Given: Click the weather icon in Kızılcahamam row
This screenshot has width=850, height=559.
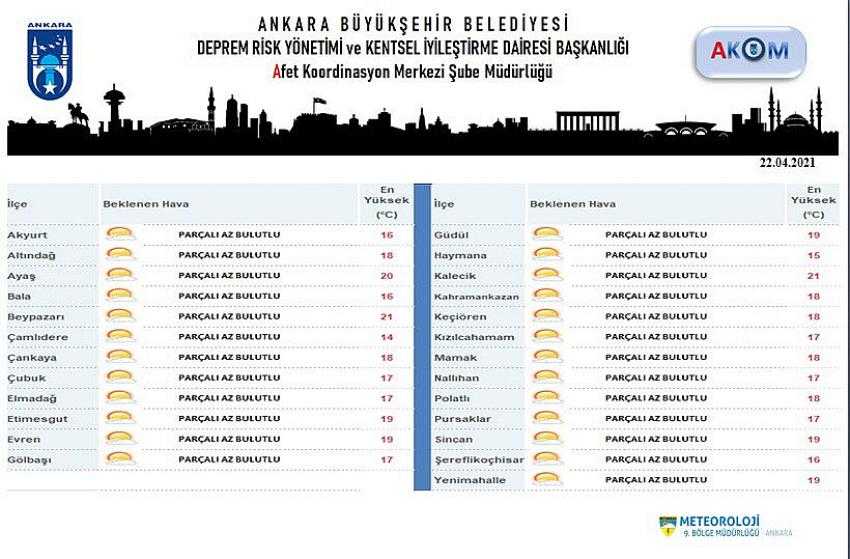Looking at the screenshot, I should tap(547, 336).
